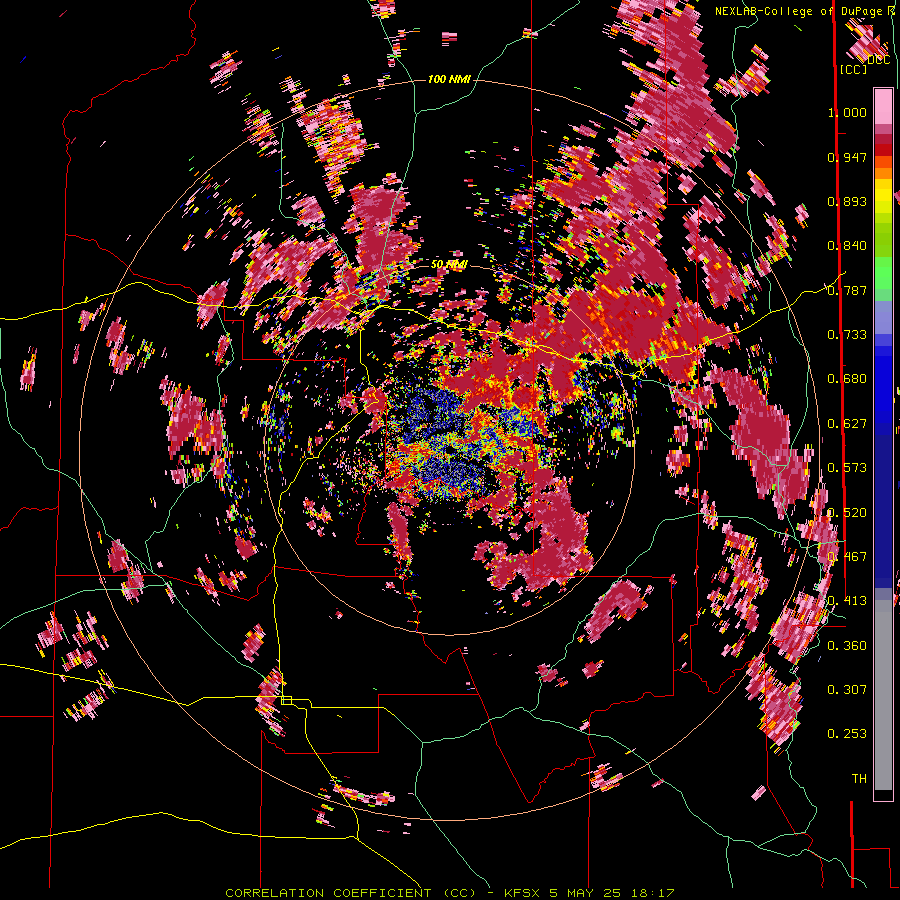Pick the light pink top color bar segment
900x900 pixels.
pyautogui.click(x=883, y=106)
